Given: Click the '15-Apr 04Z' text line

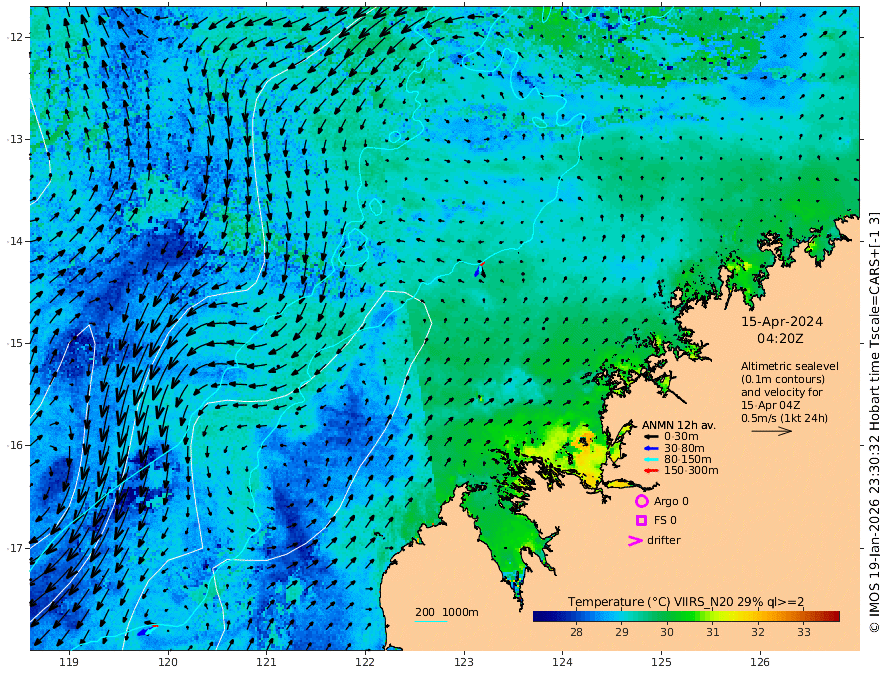Looking at the screenshot, I should [x=771, y=405].
